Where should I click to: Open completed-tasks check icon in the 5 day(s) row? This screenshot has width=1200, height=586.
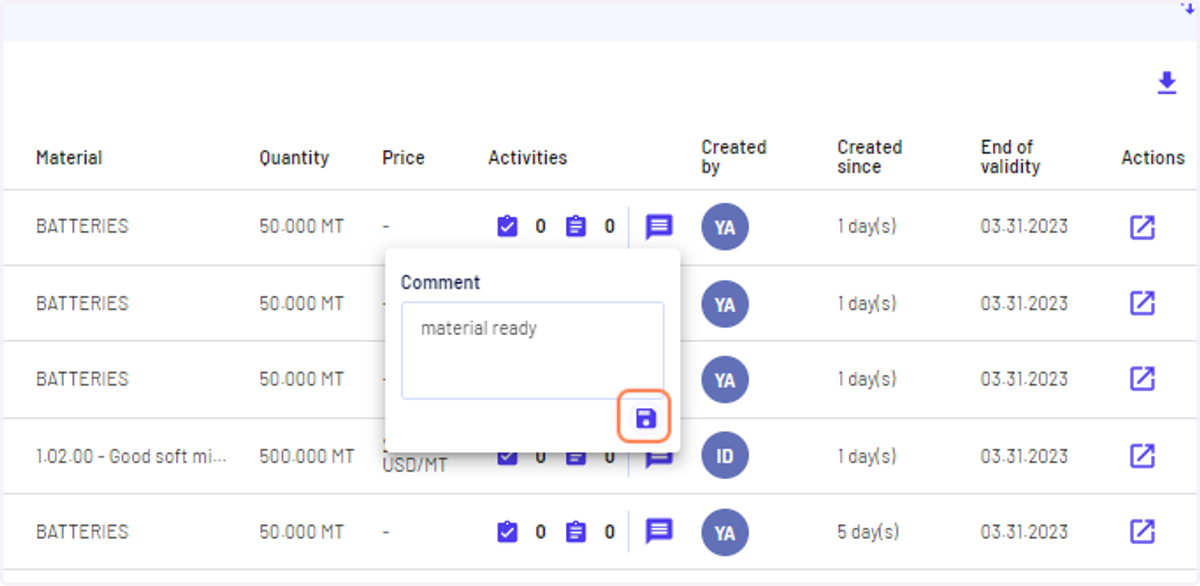click(x=508, y=532)
